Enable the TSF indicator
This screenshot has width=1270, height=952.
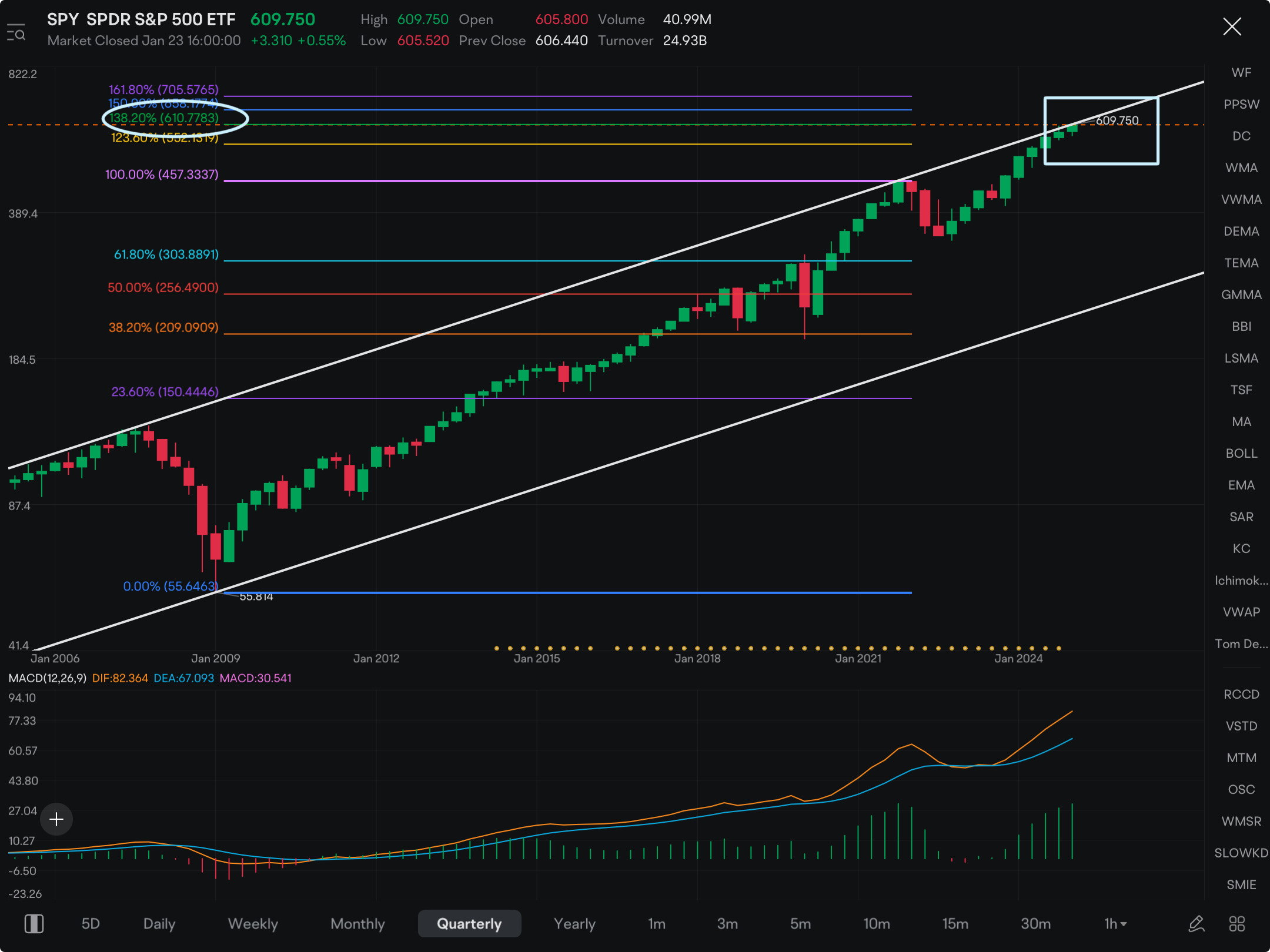pos(1241,390)
